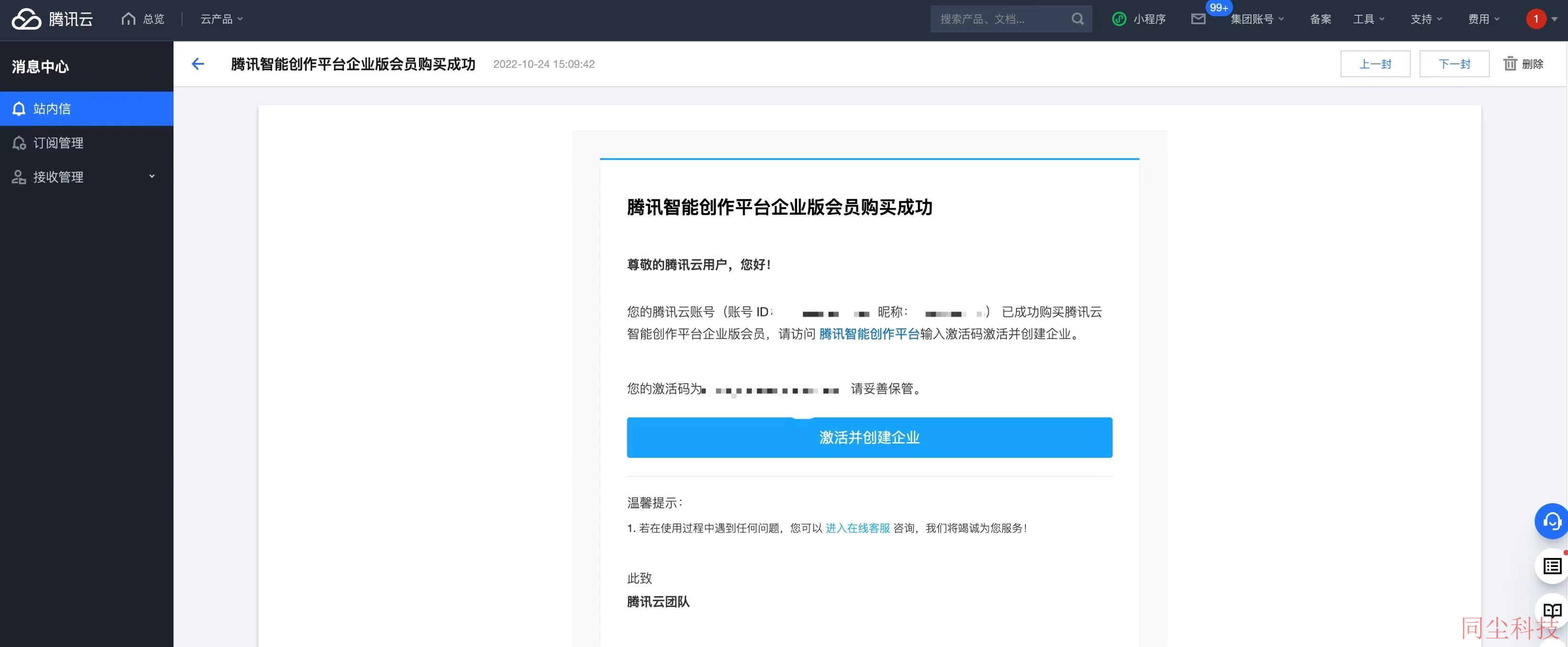Open the 总览 home overview
1568x647 pixels.
[x=143, y=19]
